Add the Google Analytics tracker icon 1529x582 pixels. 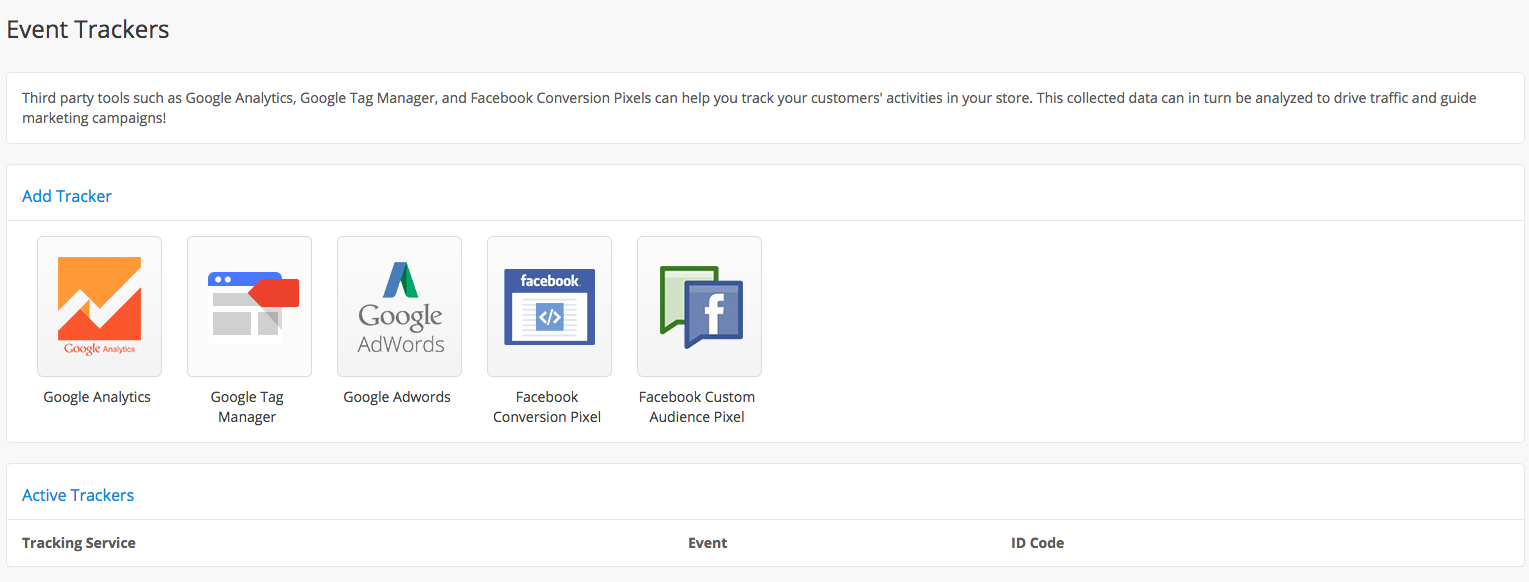99,306
